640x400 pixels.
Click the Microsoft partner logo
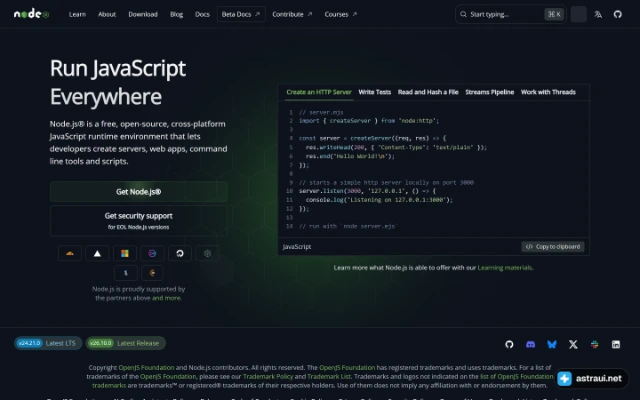[125, 253]
